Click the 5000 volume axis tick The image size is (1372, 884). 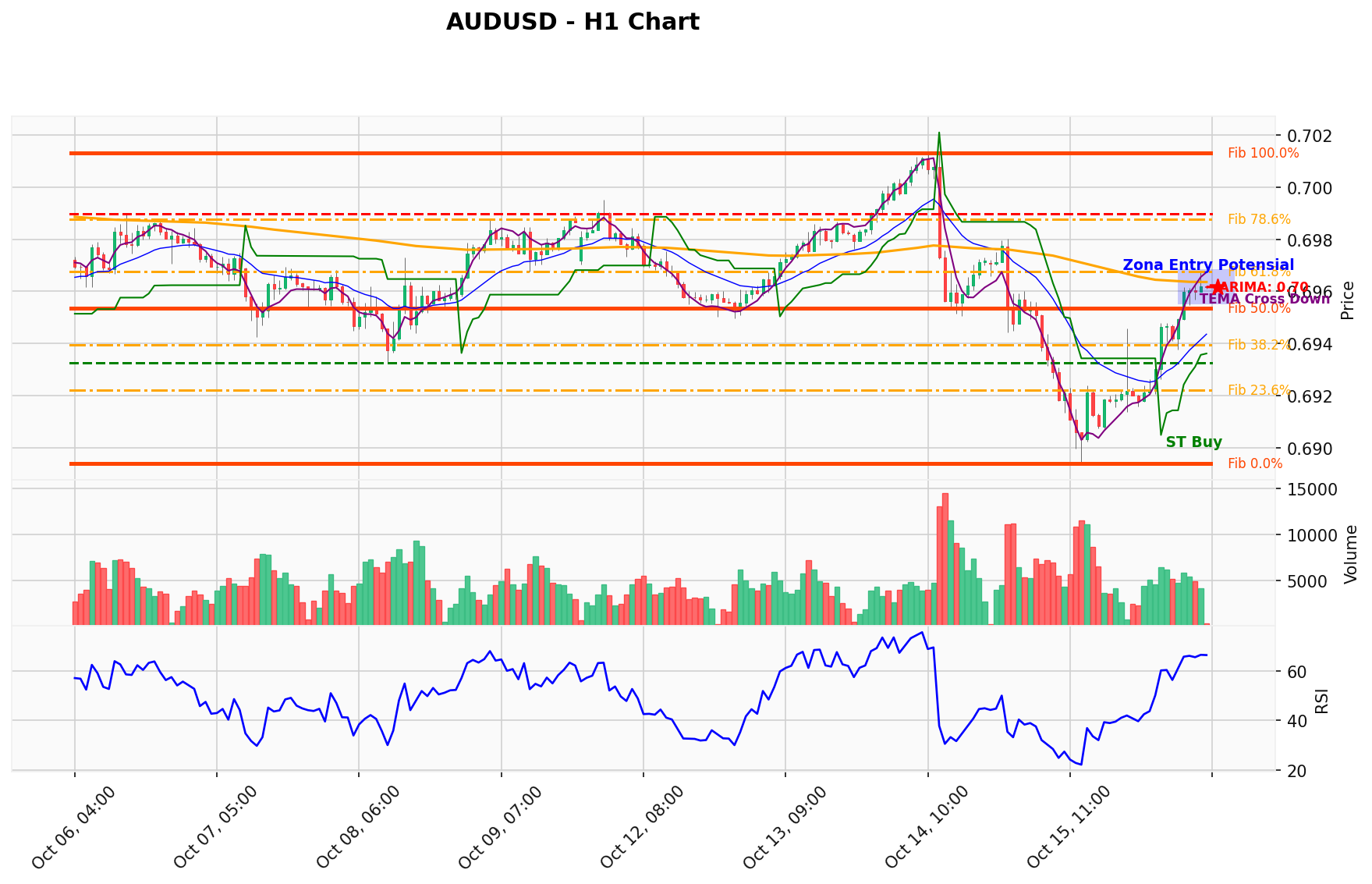pos(1308,581)
